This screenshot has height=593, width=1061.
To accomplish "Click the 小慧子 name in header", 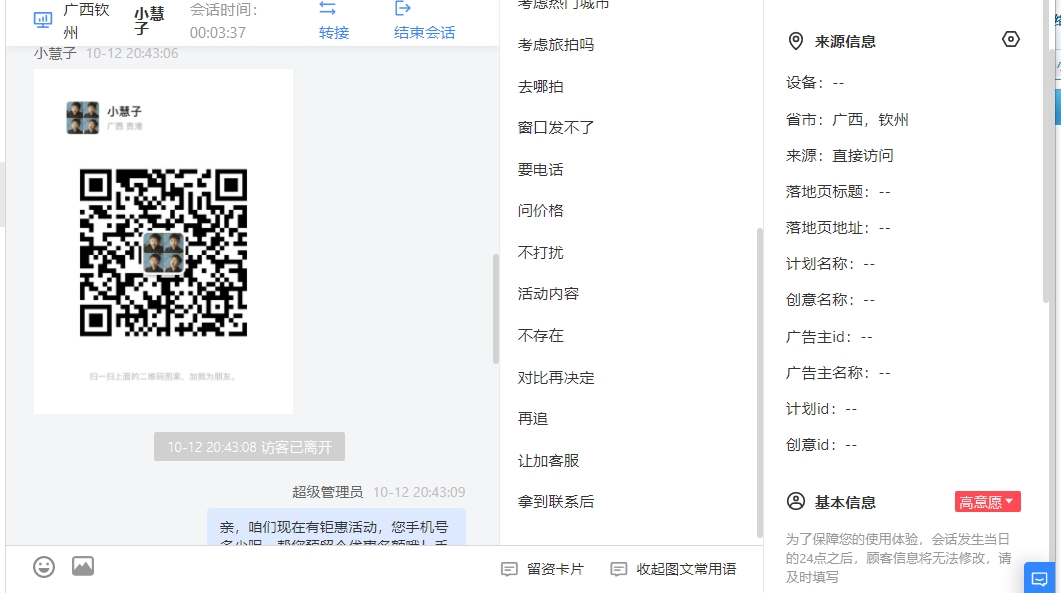I will pos(149,21).
